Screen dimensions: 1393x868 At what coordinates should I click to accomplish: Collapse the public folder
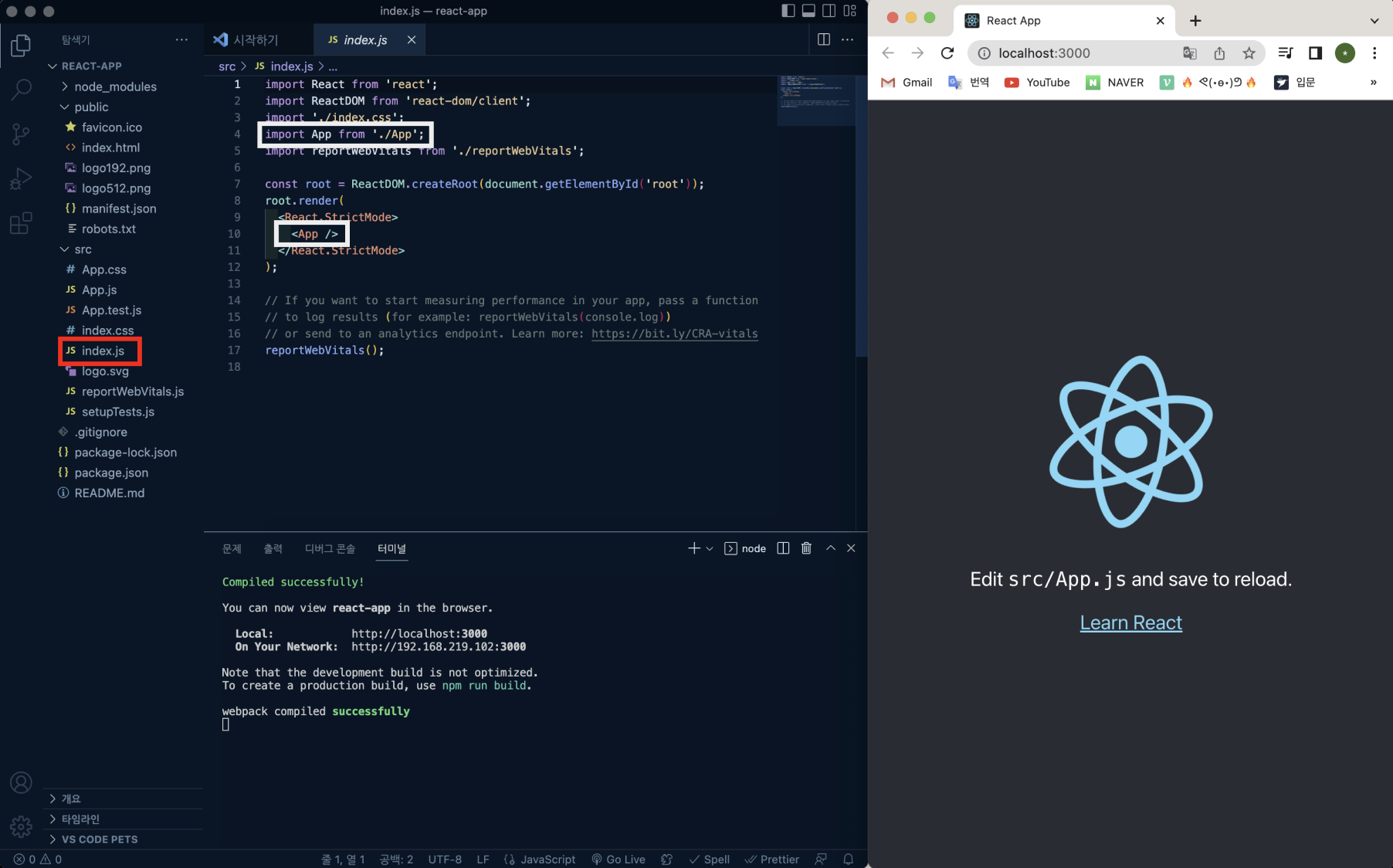click(x=124, y=107)
